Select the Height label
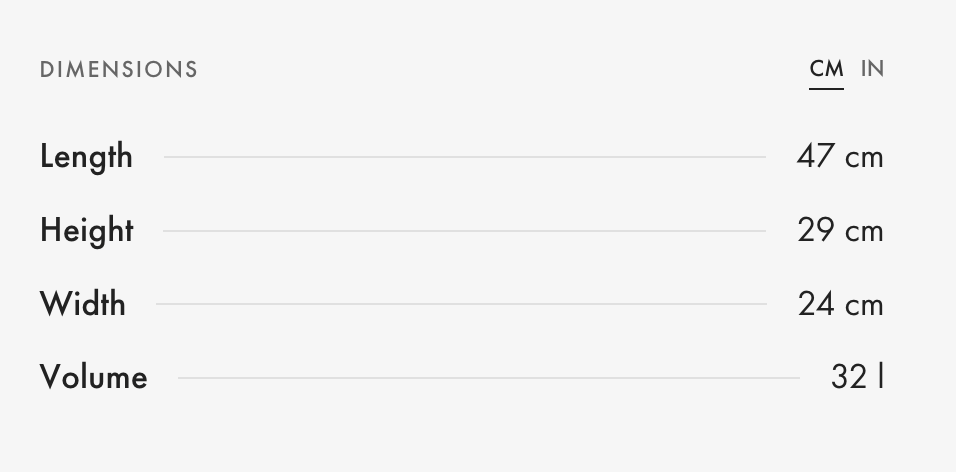The width and height of the screenshot is (956, 472). click(87, 231)
